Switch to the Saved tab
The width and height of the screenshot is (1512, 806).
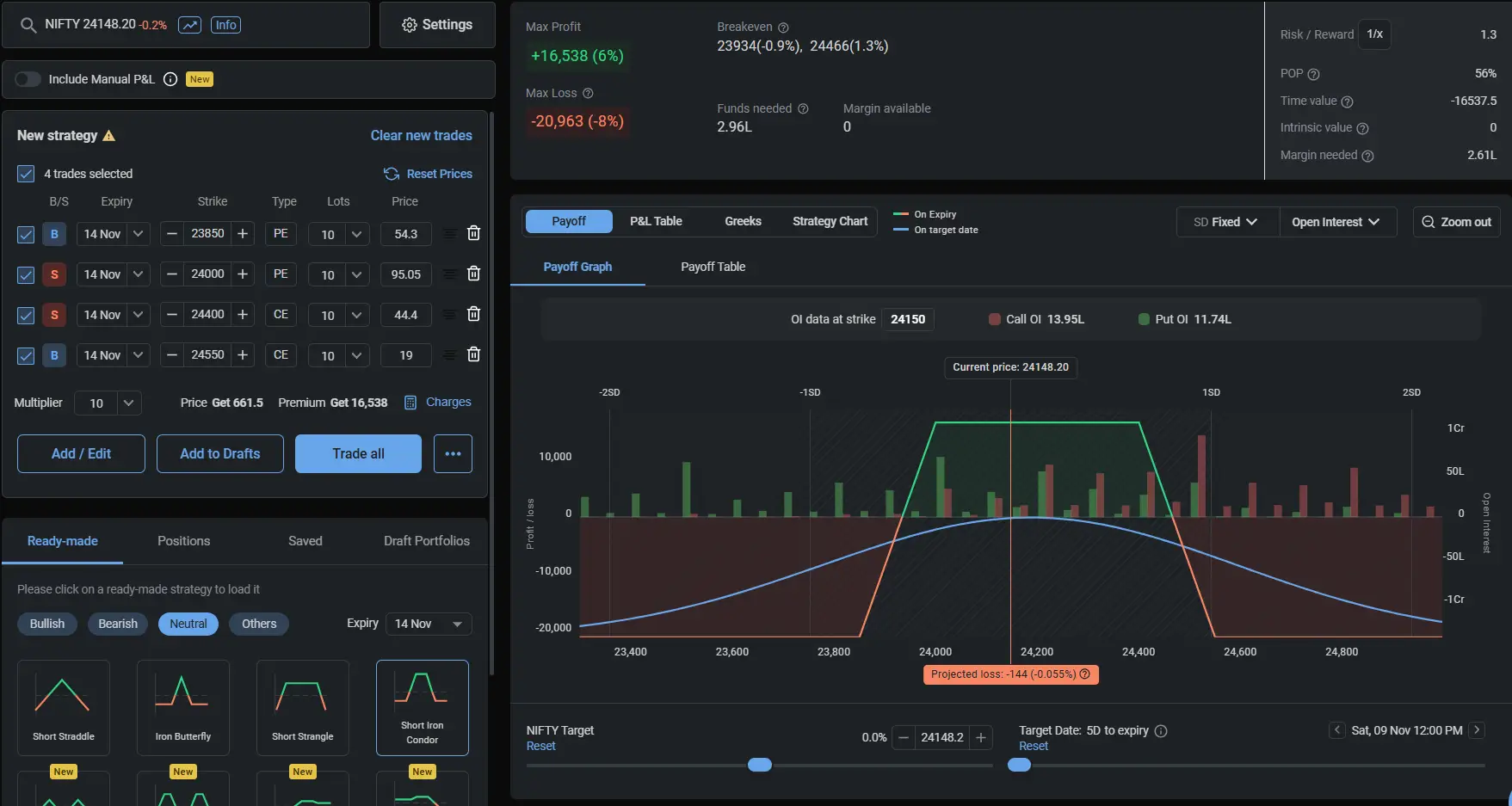[305, 541]
